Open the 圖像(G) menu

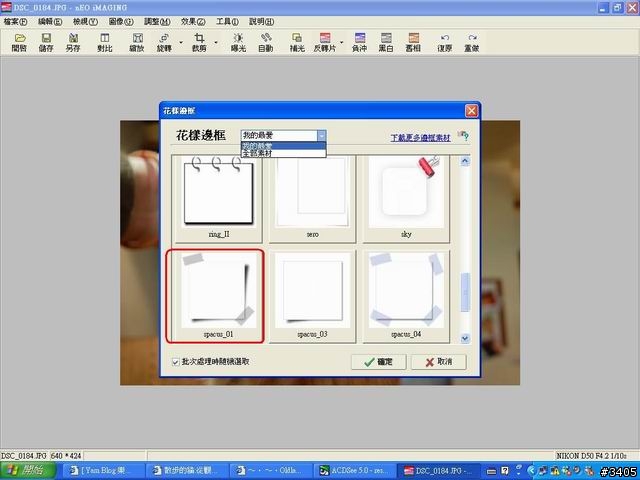click(x=121, y=22)
